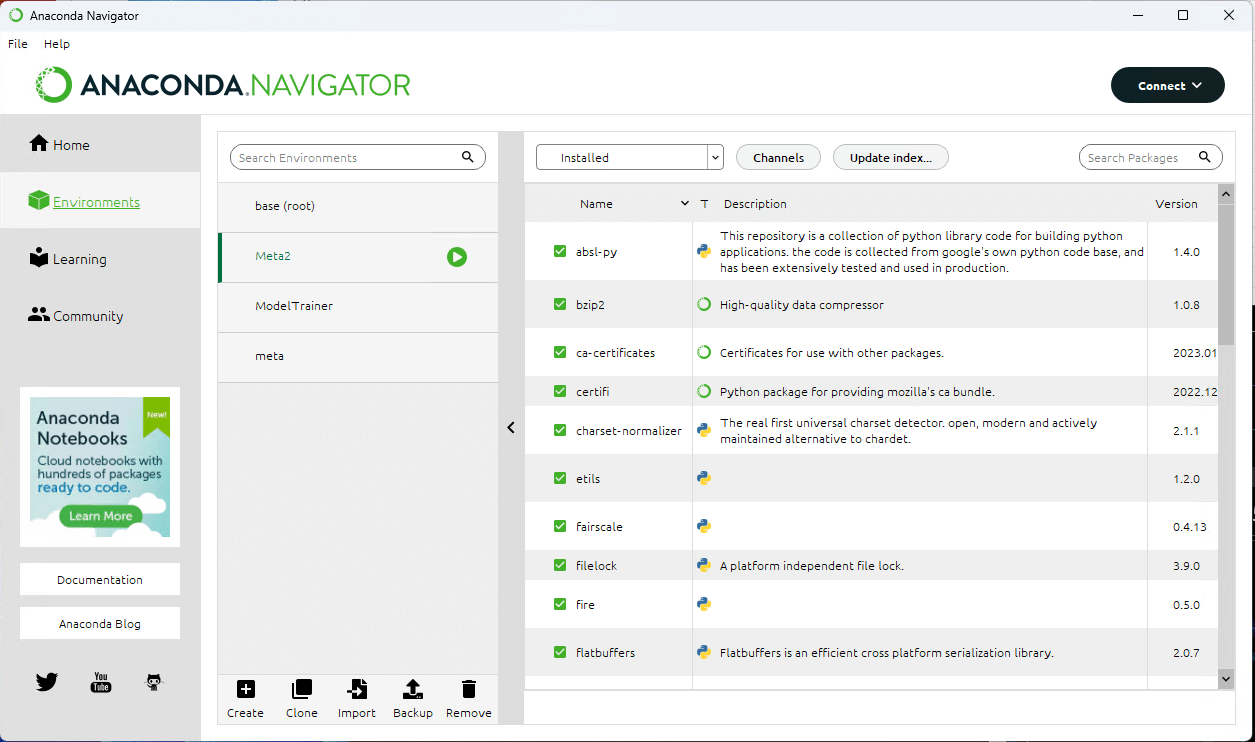Uncheck the bzip2 package checkbox
The height and width of the screenshot is (742, 1255).
point(560,304)
